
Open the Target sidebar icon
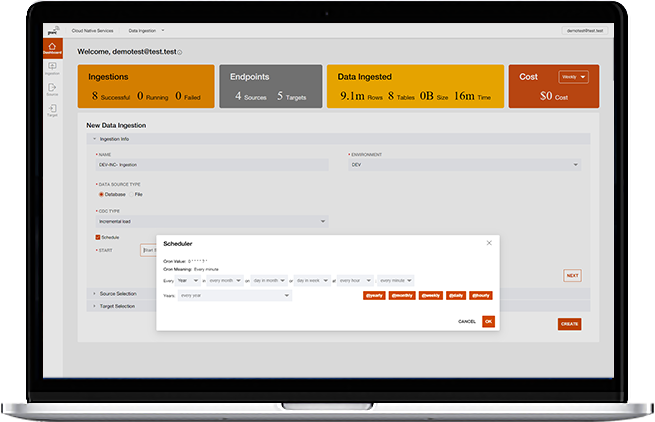(52, 108)
